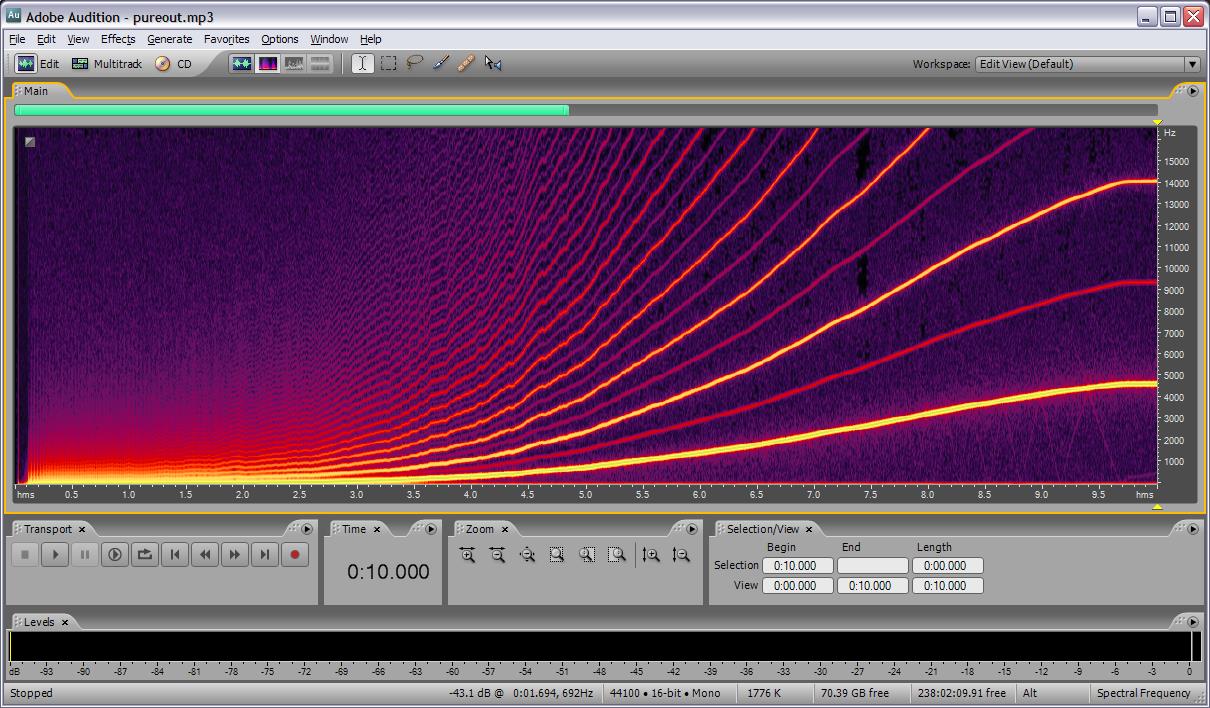
Task: Click the red Record button
Action: pyautogui.click(x=295, y=554)
